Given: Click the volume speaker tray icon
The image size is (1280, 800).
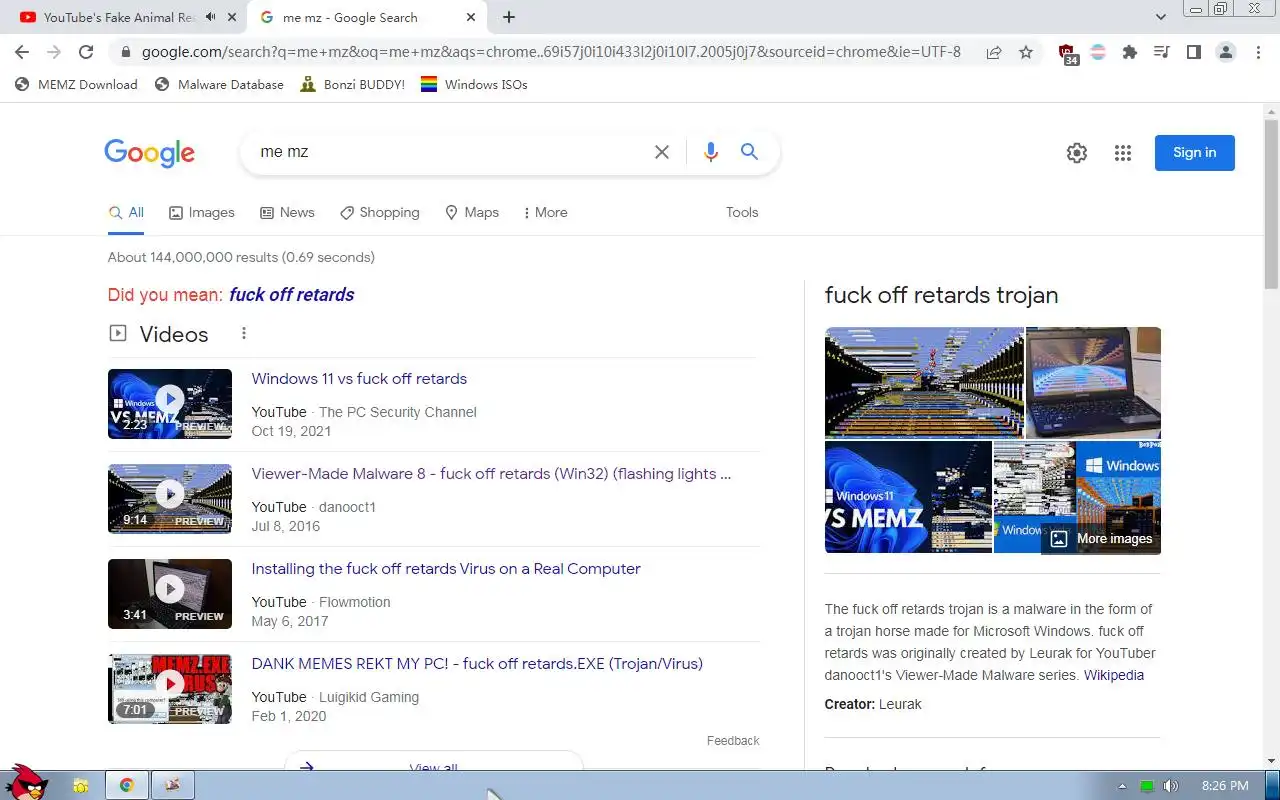Looking at the screenshot, I should 1171,786.
